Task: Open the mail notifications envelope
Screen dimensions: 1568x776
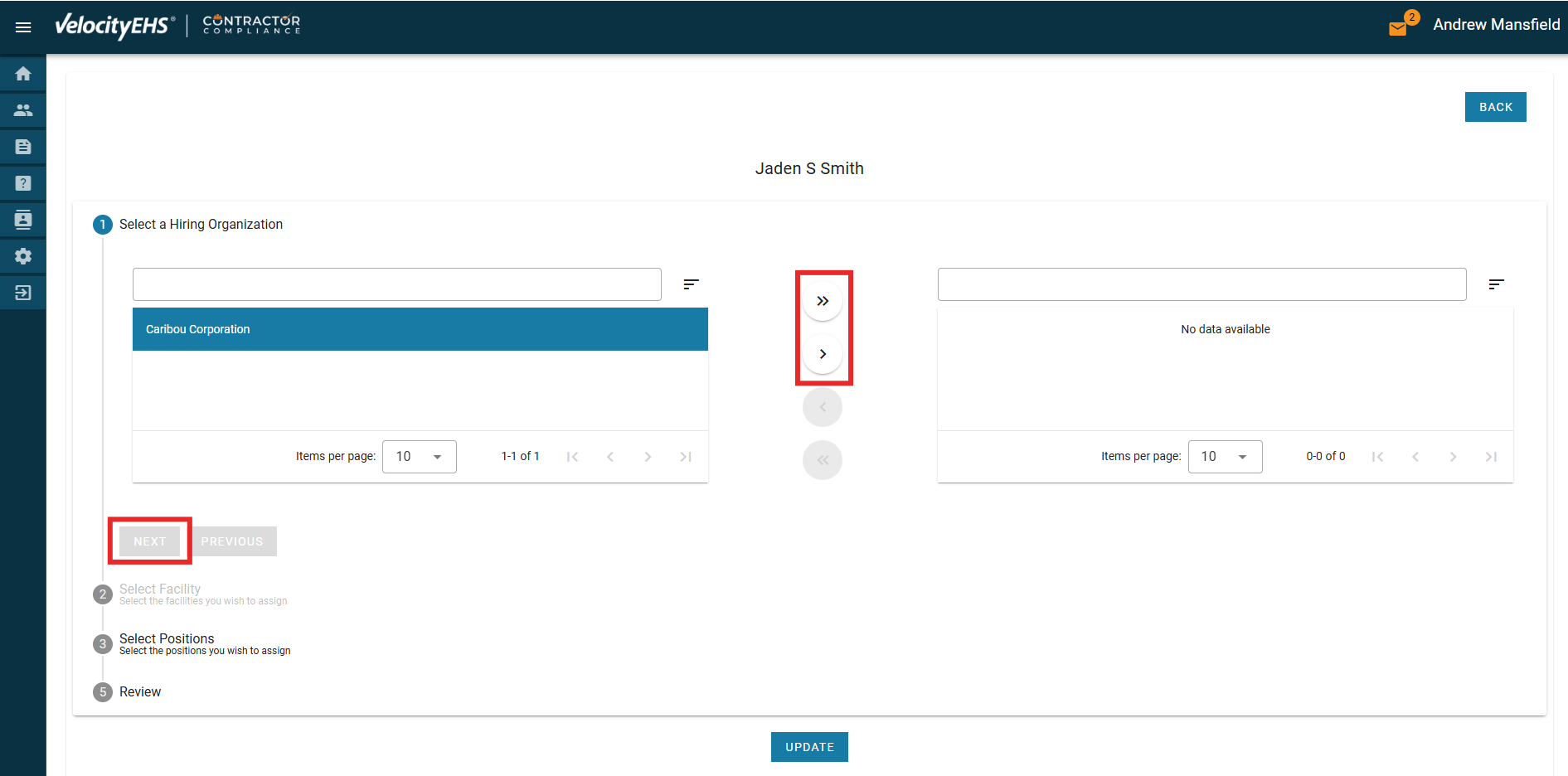Action: click(x=1398, y=28)
